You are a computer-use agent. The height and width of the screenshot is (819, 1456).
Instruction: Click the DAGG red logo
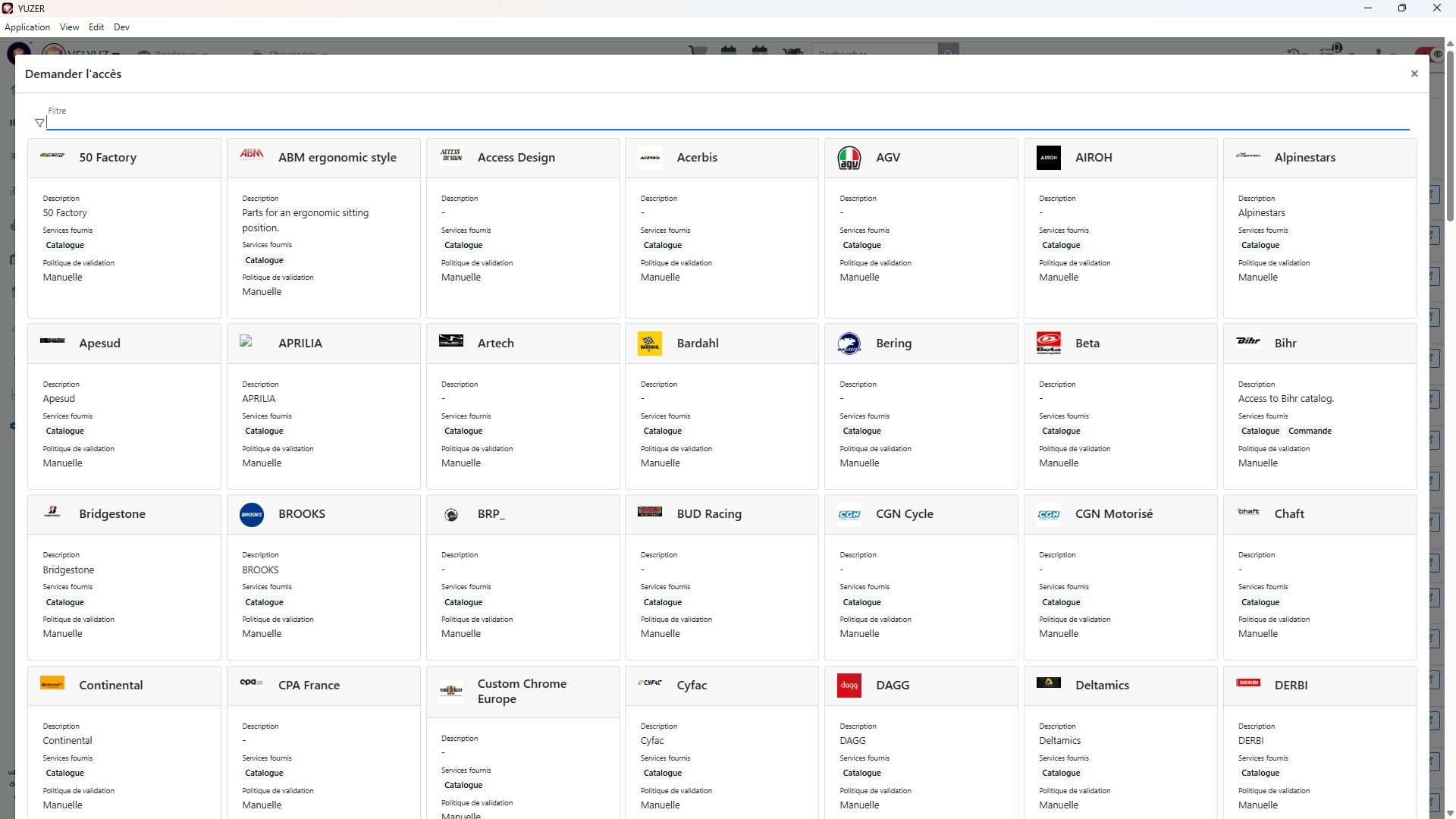tap(849, 686)
